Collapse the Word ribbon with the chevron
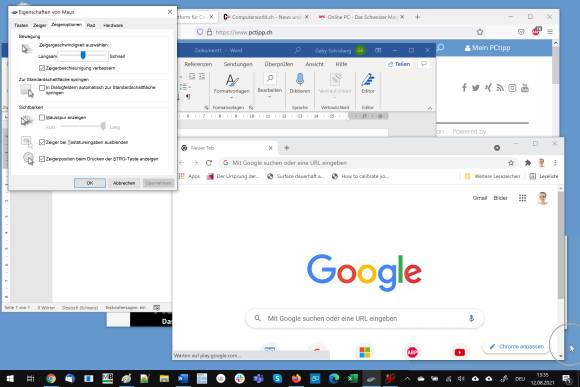The width and height of the screenshot is (580, 387). click(430, 108)
